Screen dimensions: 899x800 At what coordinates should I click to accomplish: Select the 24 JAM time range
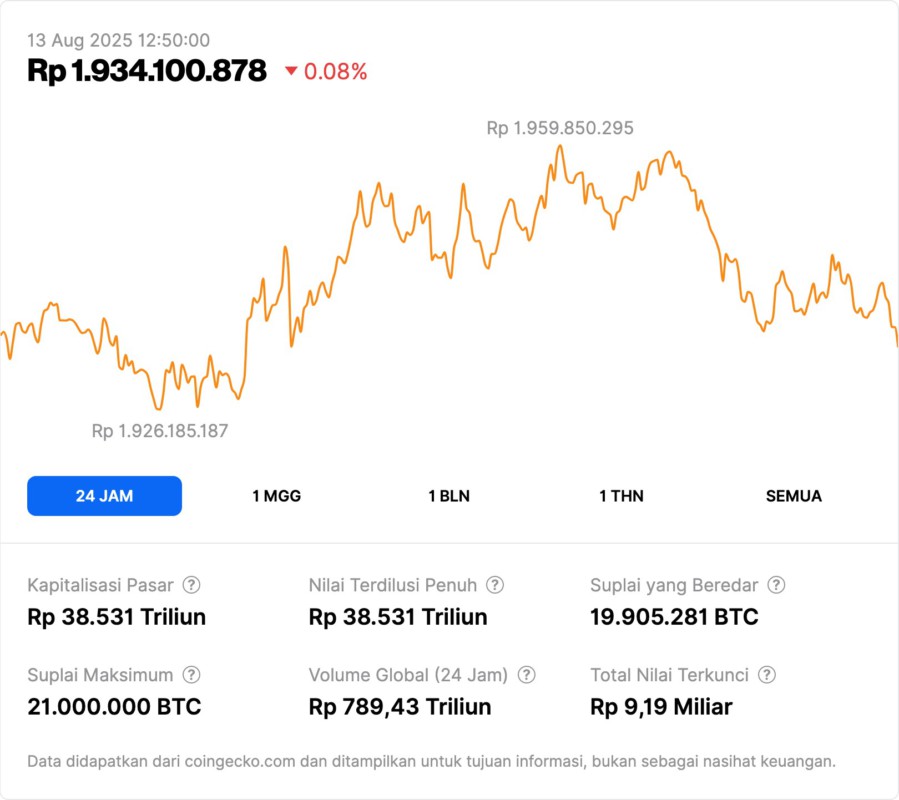[x=104, y=496]
